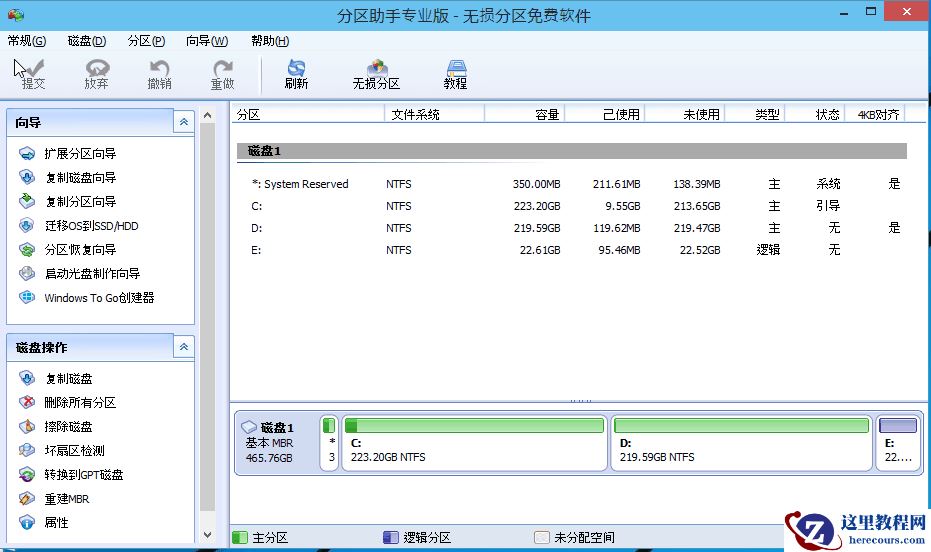Click the 坏扇区检测 icon
931x552 pixels.
[27, 451]
